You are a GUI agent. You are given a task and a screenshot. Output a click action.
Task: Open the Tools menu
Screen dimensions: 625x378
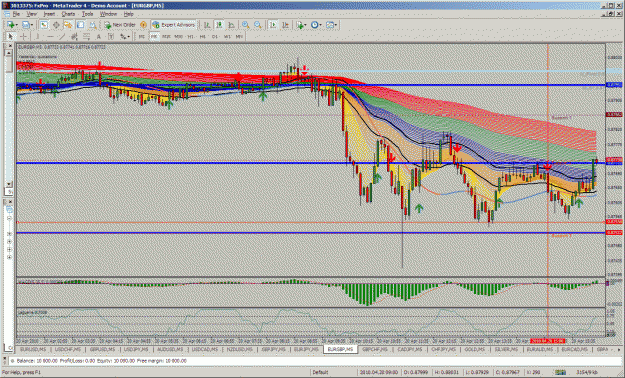87,14
